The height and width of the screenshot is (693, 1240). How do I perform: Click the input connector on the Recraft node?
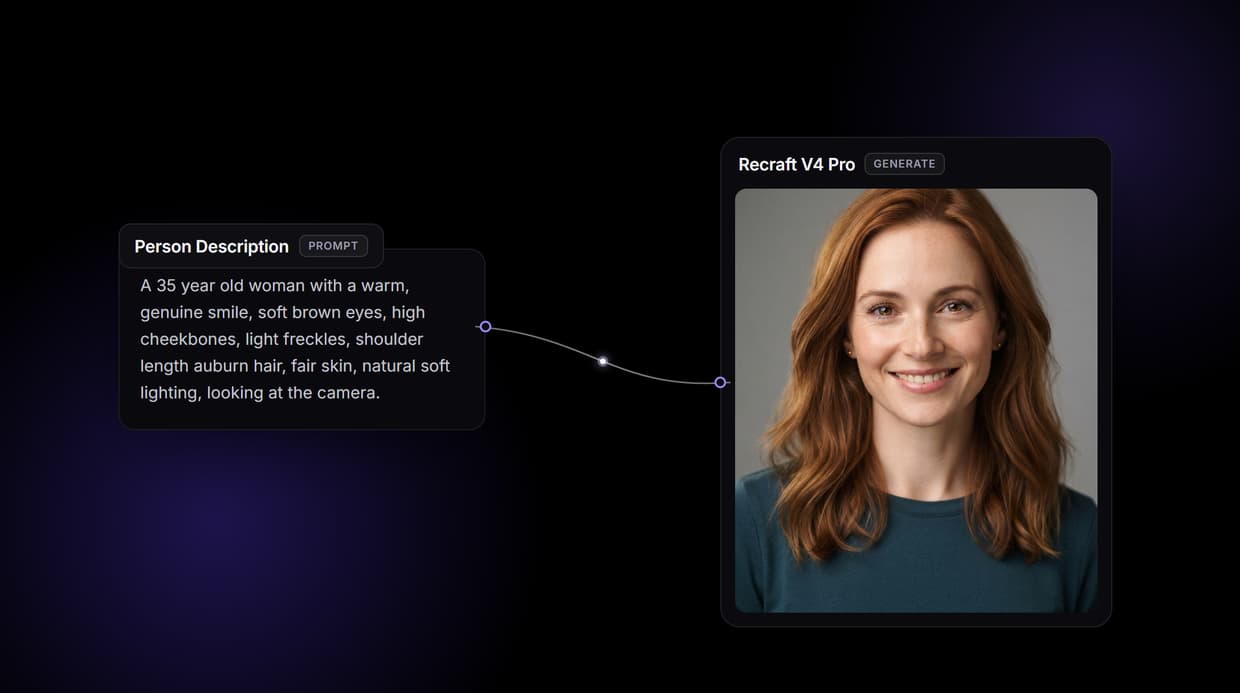720,382
